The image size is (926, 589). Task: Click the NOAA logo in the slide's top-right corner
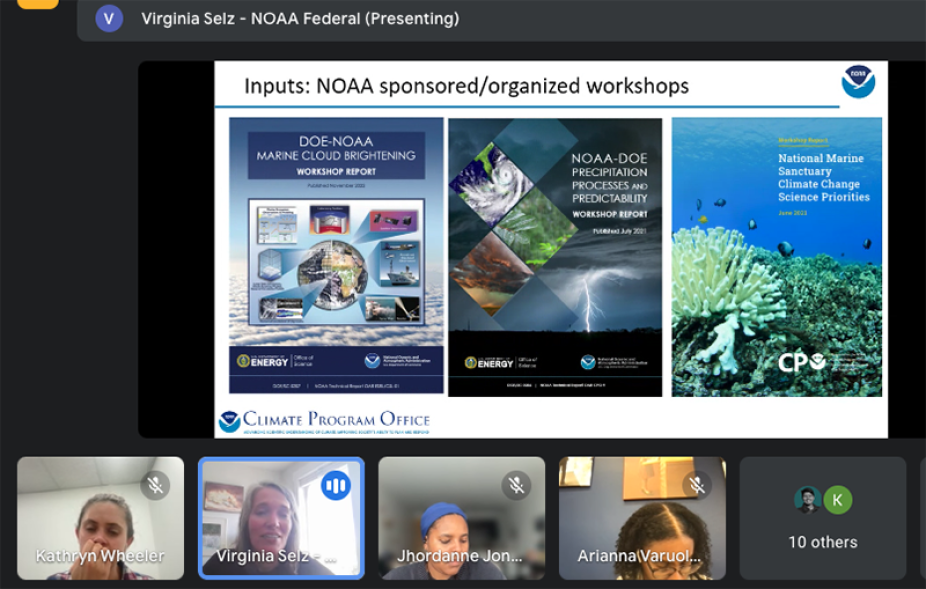point(858,82)
